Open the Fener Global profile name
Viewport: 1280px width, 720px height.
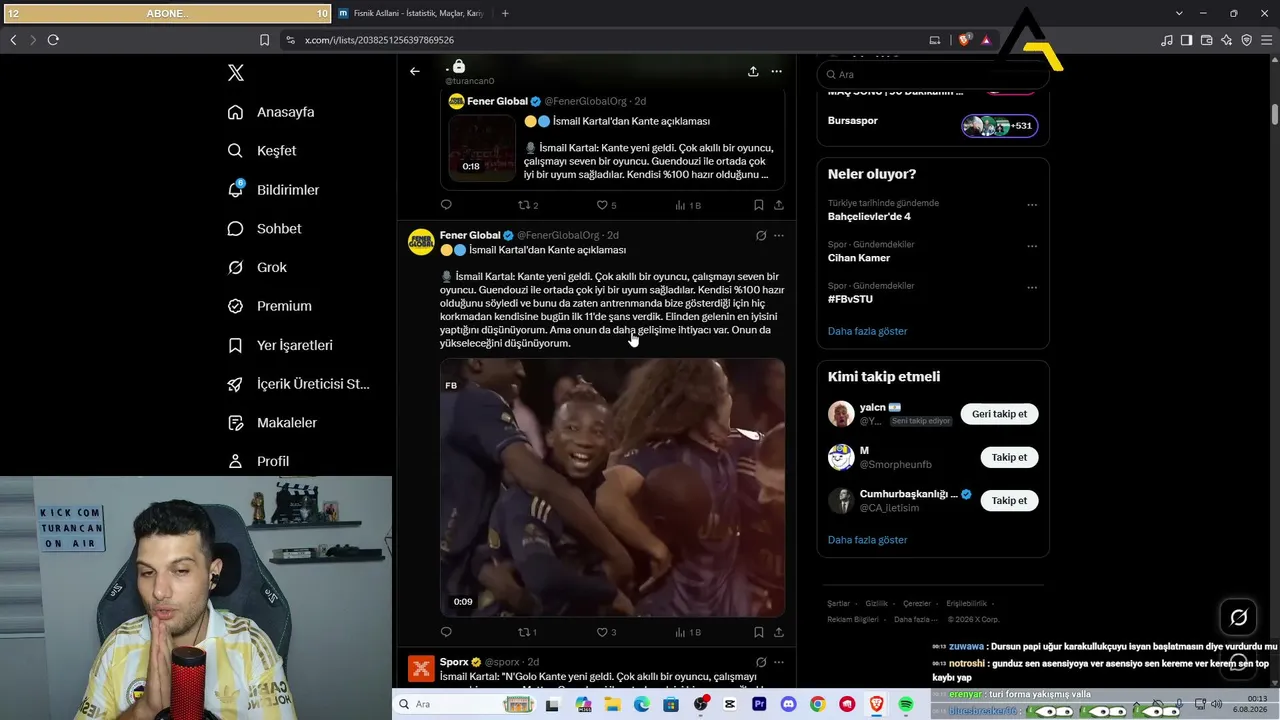pyautogui.click(x=470, y=235)
